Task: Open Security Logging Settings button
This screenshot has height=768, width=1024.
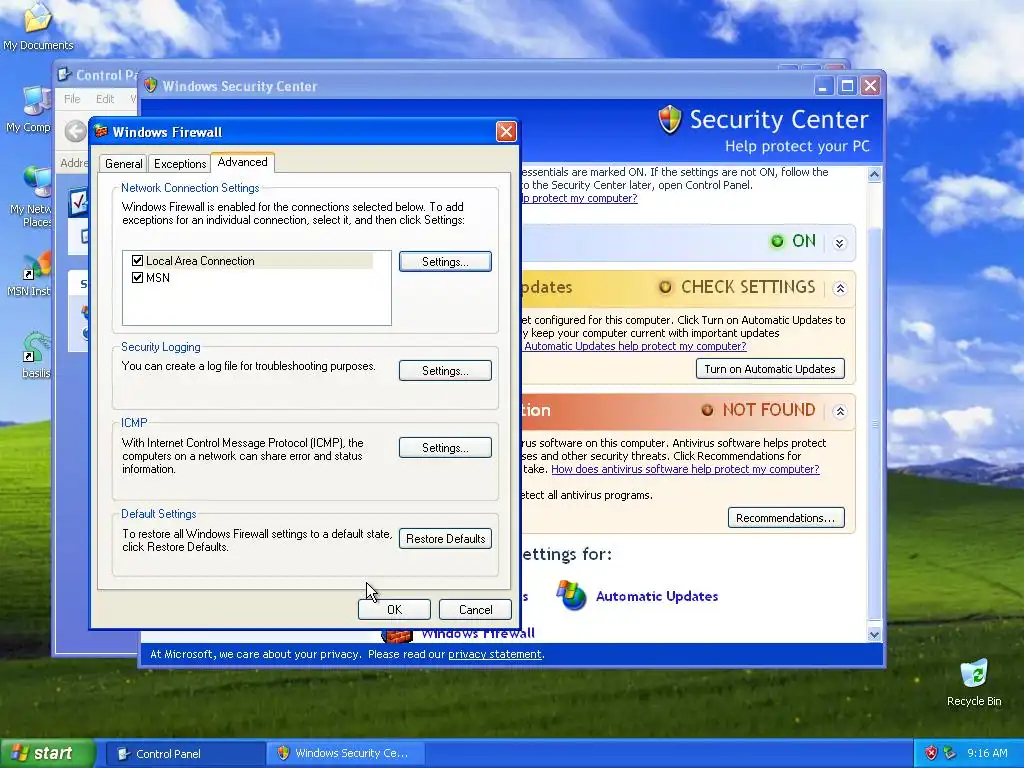Action: [x=445, y=370]
